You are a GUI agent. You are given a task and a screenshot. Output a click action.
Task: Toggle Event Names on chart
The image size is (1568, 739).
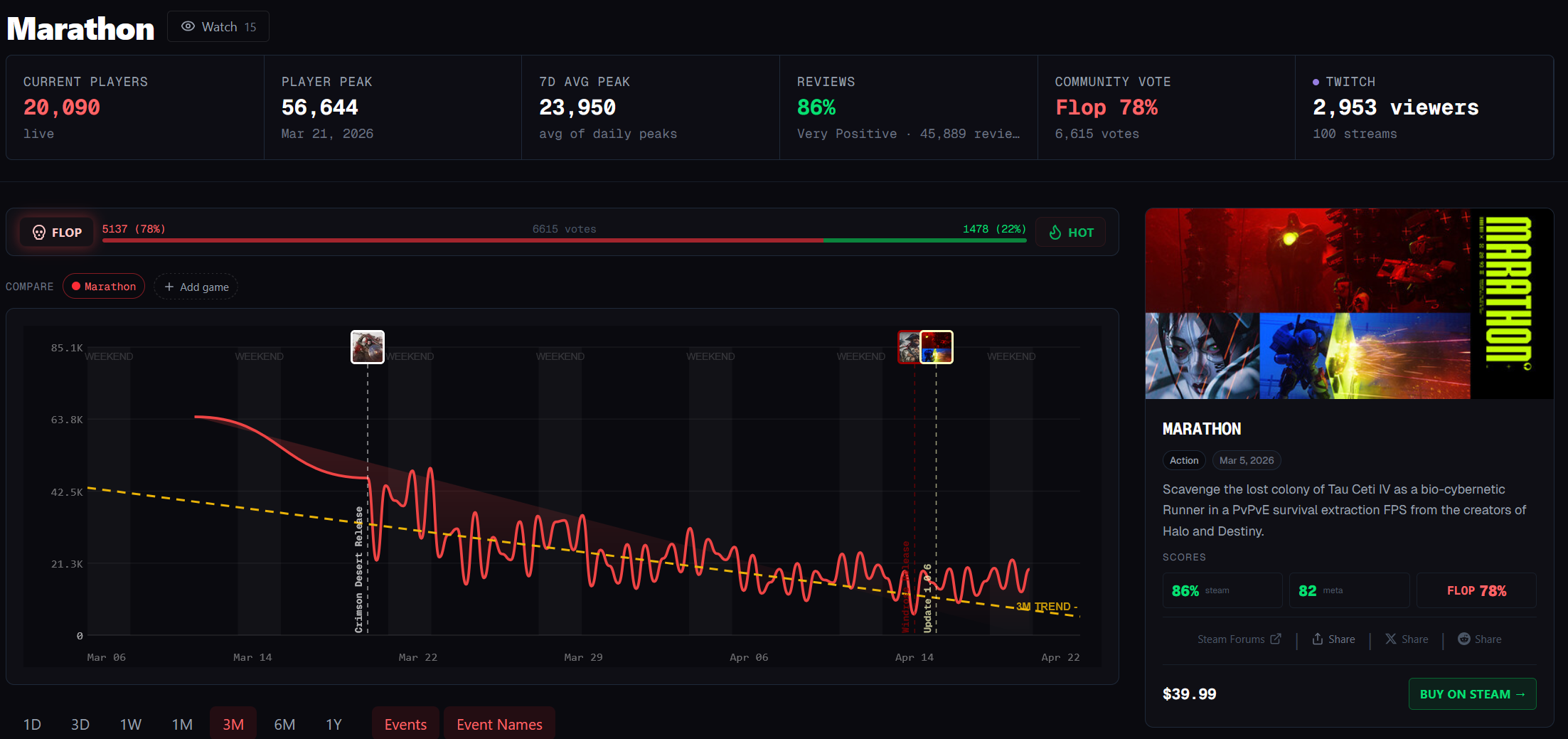click(x=499, y=724)
